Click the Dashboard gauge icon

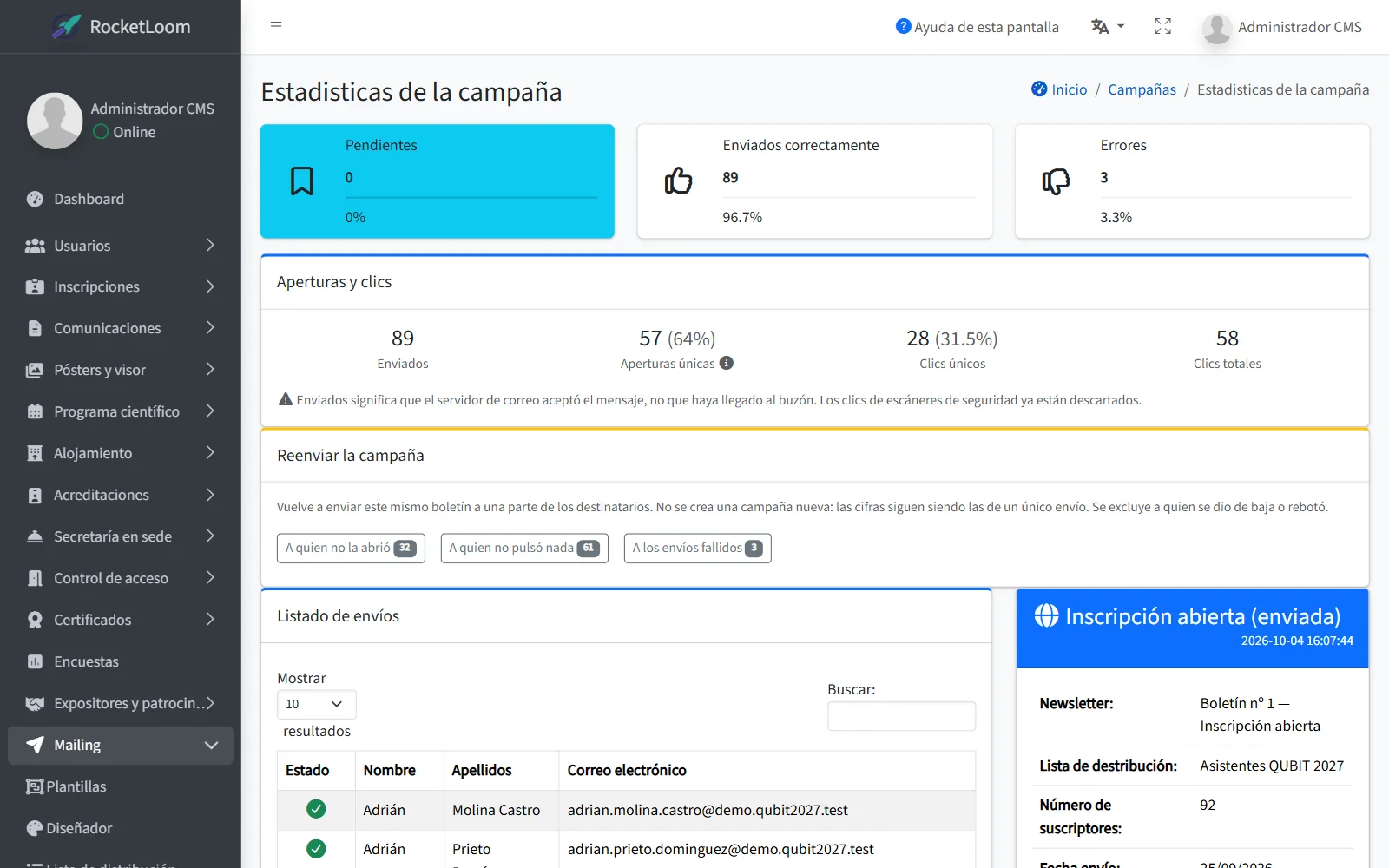[35, 199]
